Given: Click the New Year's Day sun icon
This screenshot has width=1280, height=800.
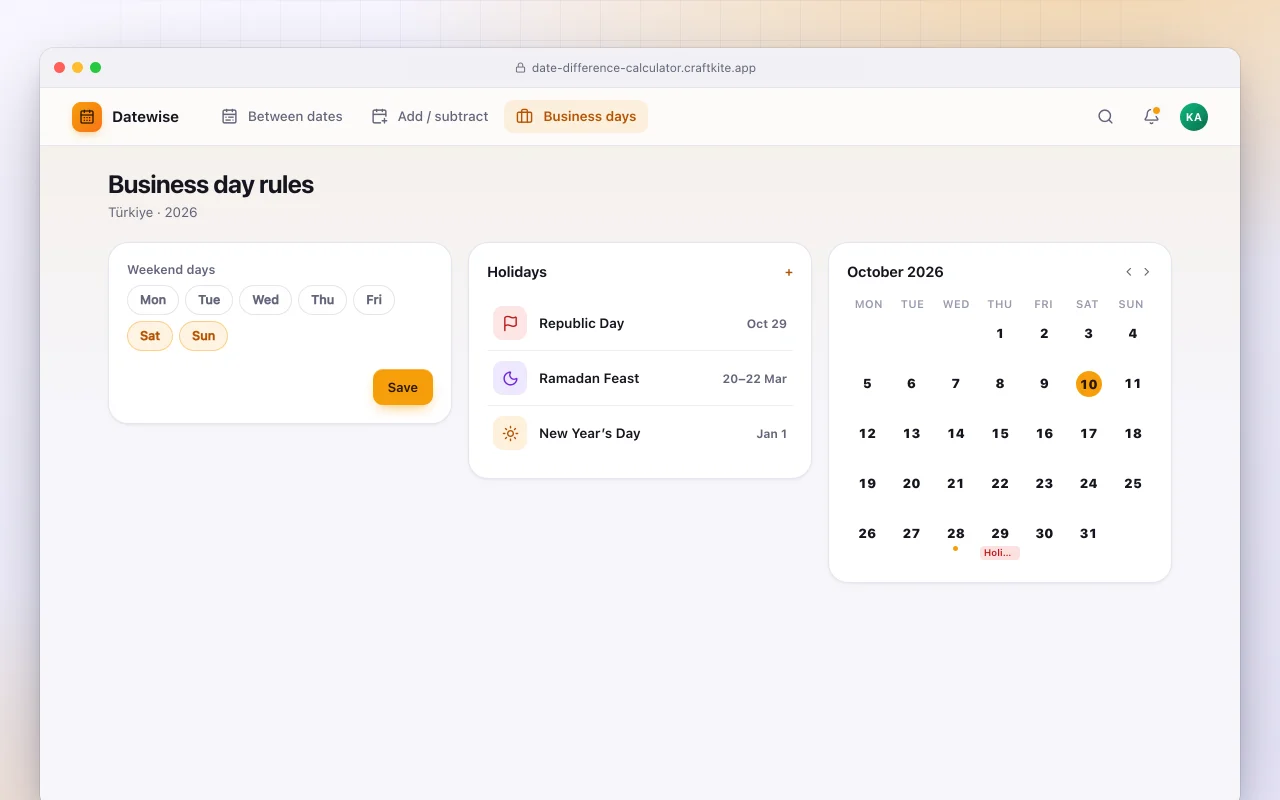Looking at the screenshot, I should coord(510,433).
